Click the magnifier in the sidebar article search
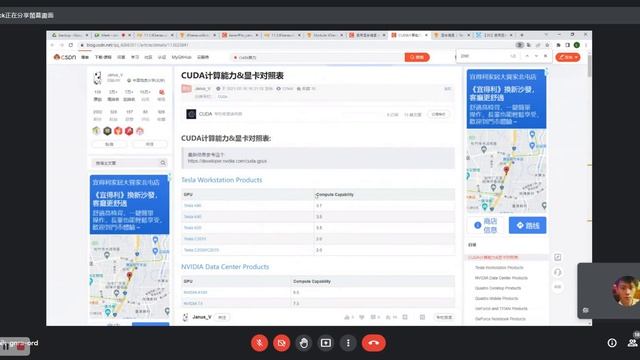The width and height of the screenshot is (640, 360). click(163, 163)
